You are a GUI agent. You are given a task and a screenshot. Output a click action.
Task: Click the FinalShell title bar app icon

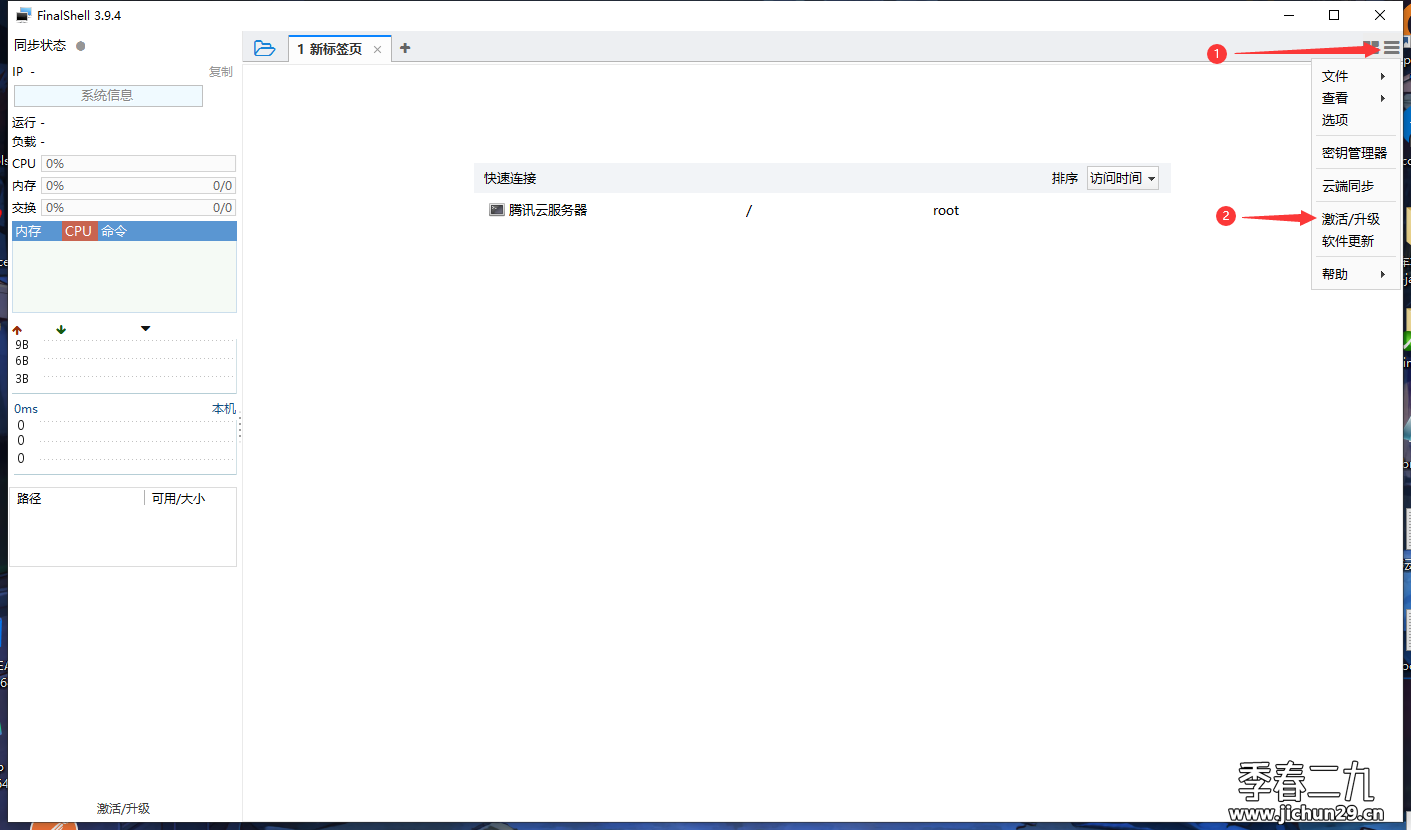[x=24, y=15]
